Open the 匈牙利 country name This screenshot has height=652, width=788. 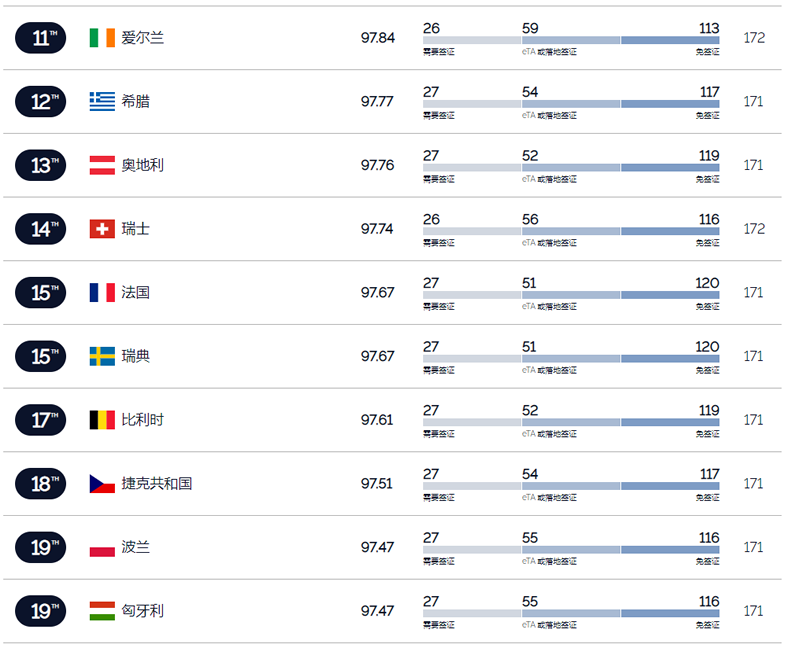pyautogui.click(x=143, y=611)
